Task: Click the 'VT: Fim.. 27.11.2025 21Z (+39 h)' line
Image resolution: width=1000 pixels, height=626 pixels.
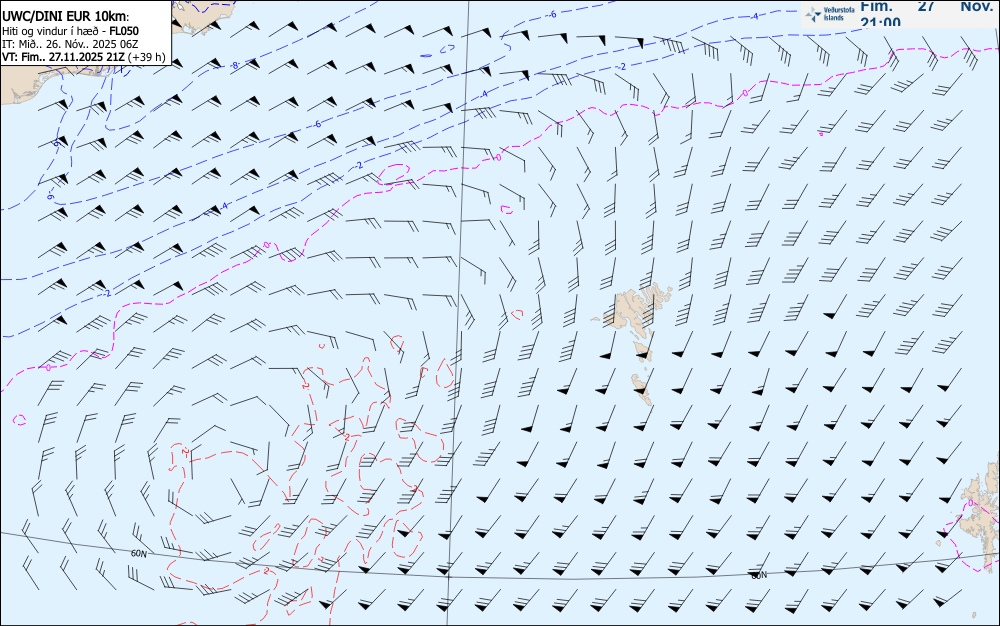Action: [x=84, y=57]
